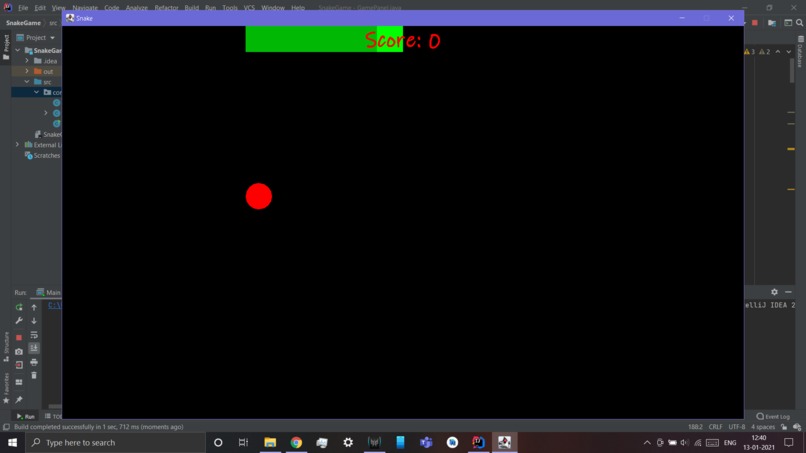This screenshot has width=806, height=453.
Task: Click the up arrow in Run console
Action: pos(34,307)
